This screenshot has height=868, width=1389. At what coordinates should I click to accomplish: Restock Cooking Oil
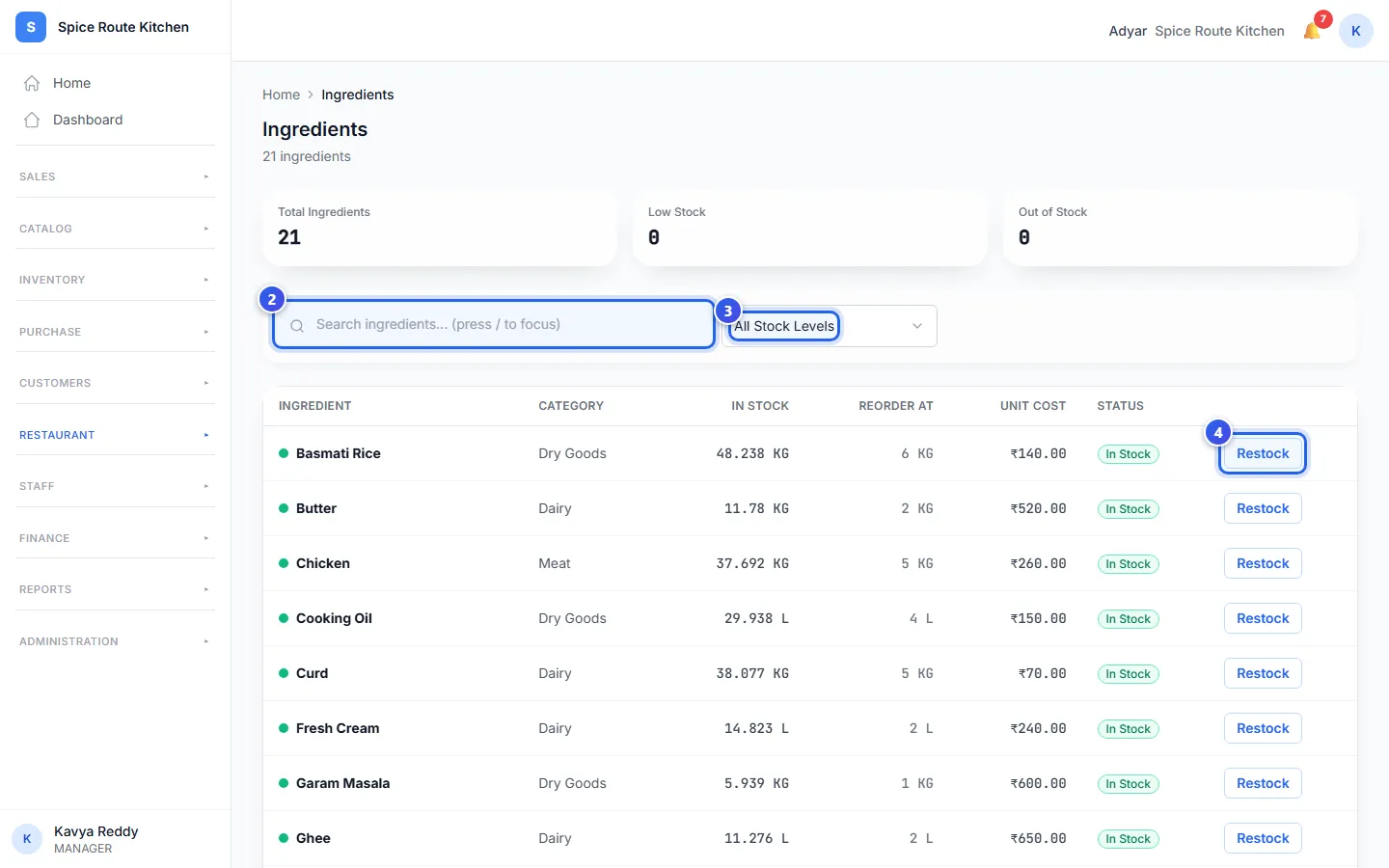coord(1263,618)
